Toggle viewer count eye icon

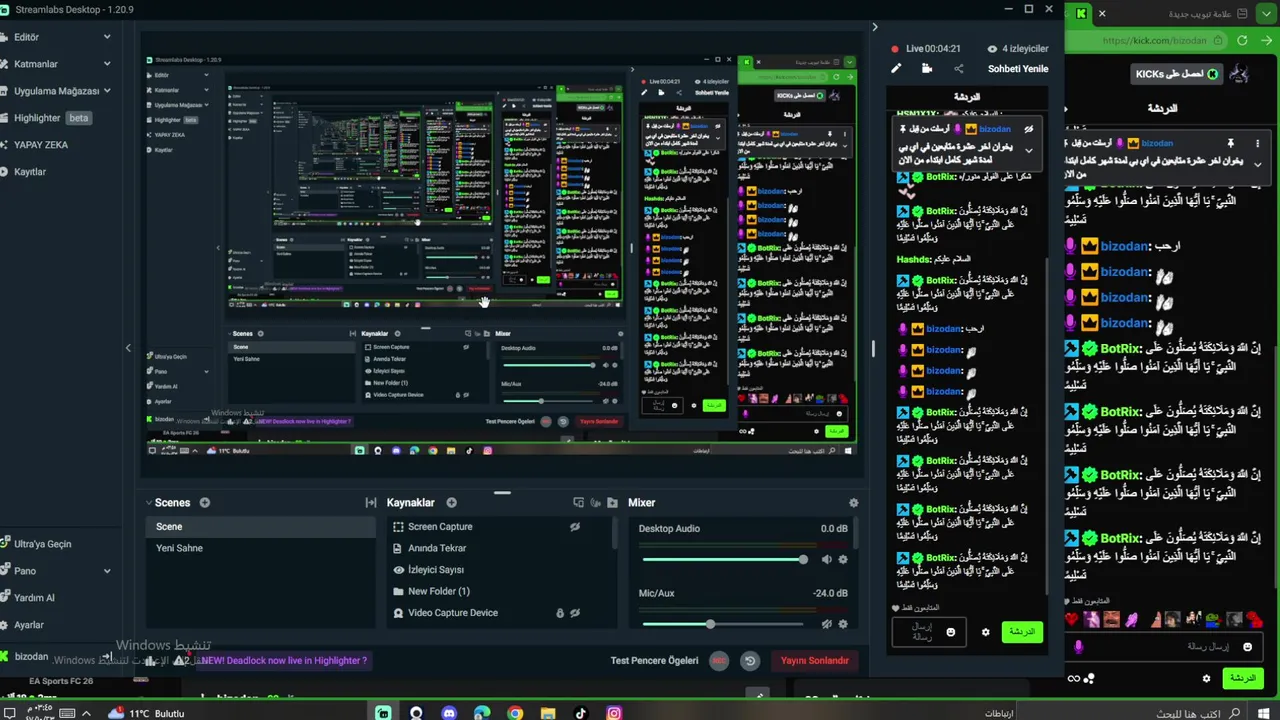coord(992,49)
